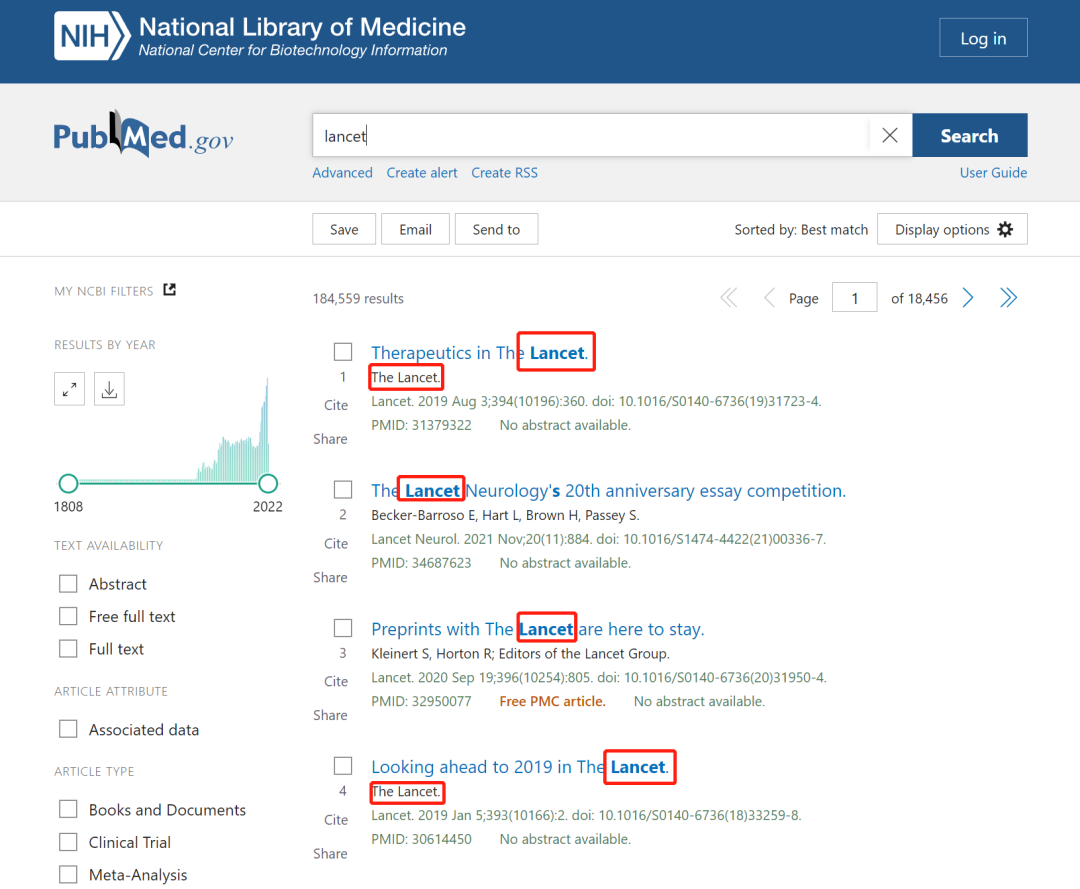Click inside the page number input field
This screenshot has width=1080, height=889.
[854, 297]
